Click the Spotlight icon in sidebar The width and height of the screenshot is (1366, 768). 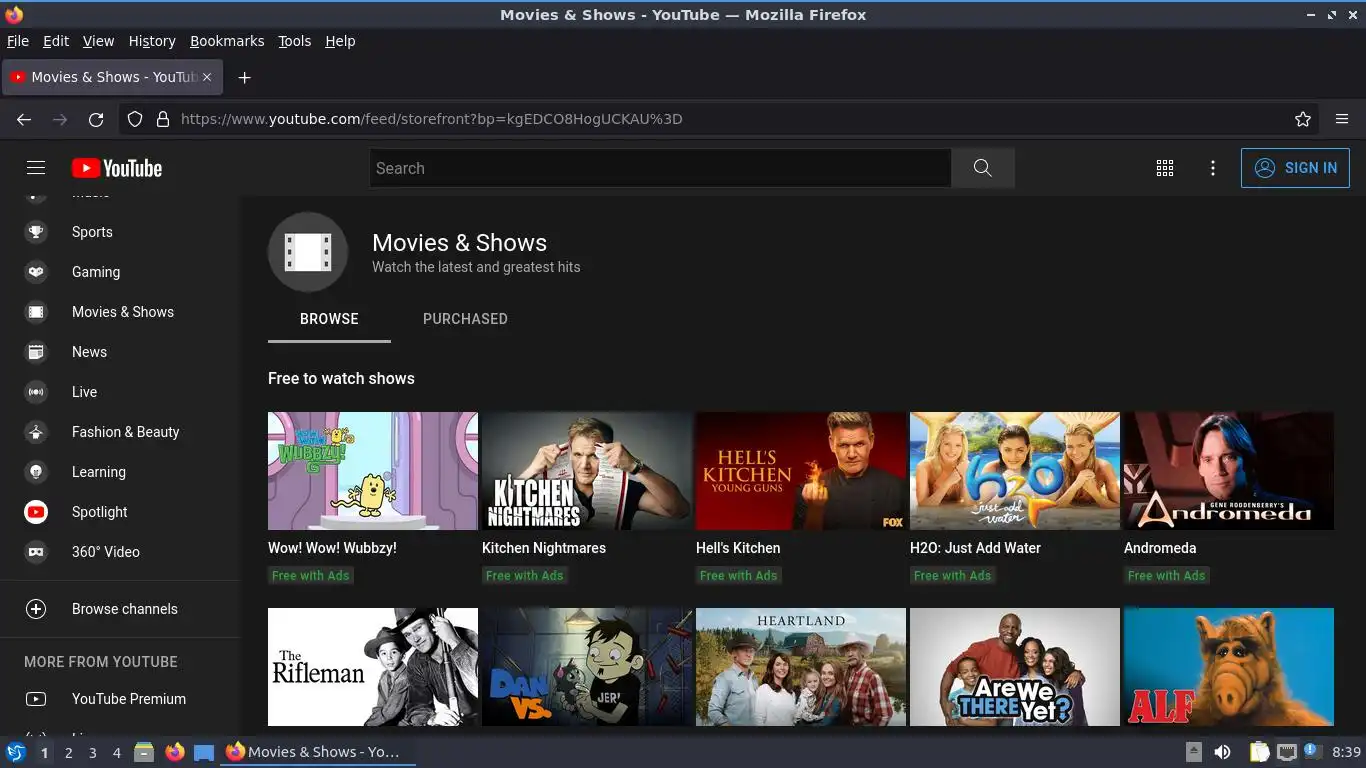click(x=36, y=512)
